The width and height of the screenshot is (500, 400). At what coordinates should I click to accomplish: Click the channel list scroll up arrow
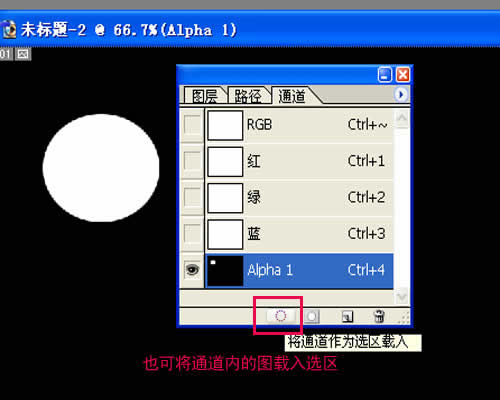point(402,119)
